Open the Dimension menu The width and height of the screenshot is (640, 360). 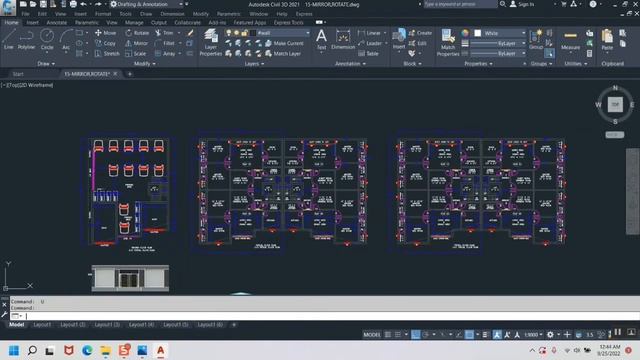click(172, 13)
